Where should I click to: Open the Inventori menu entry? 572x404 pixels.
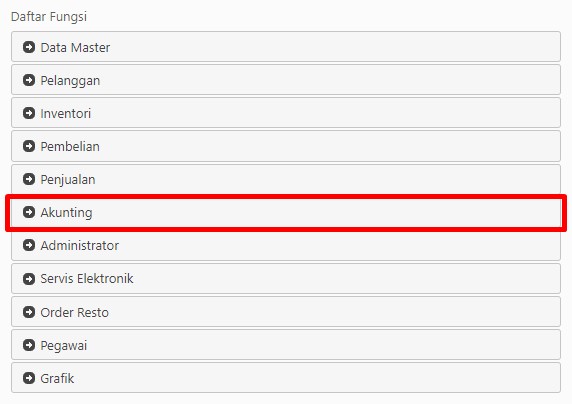coord(286,113)
